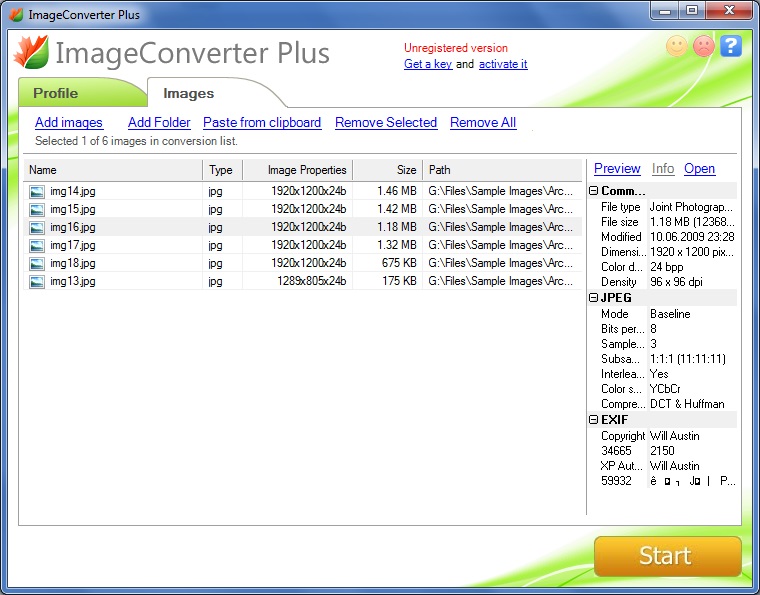This screenshot has height=595, width=760.
Task: Start the conversion with the Start button
Action: [667, 556]
